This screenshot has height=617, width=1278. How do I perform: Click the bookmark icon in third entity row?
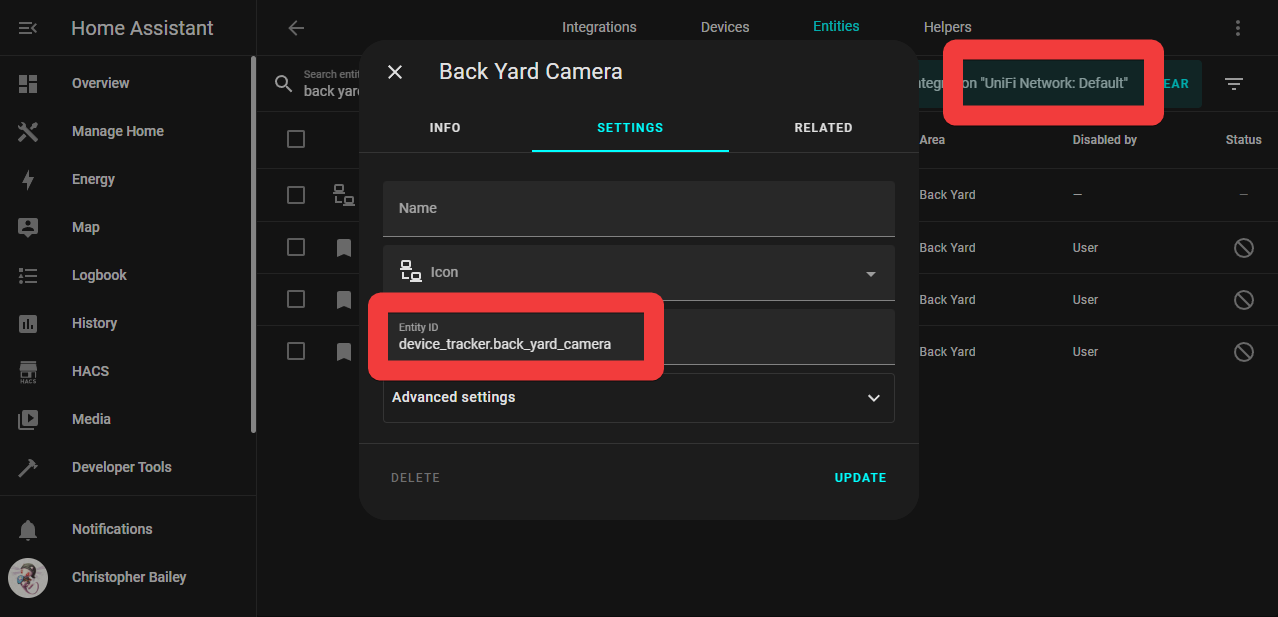coord(344,299)
